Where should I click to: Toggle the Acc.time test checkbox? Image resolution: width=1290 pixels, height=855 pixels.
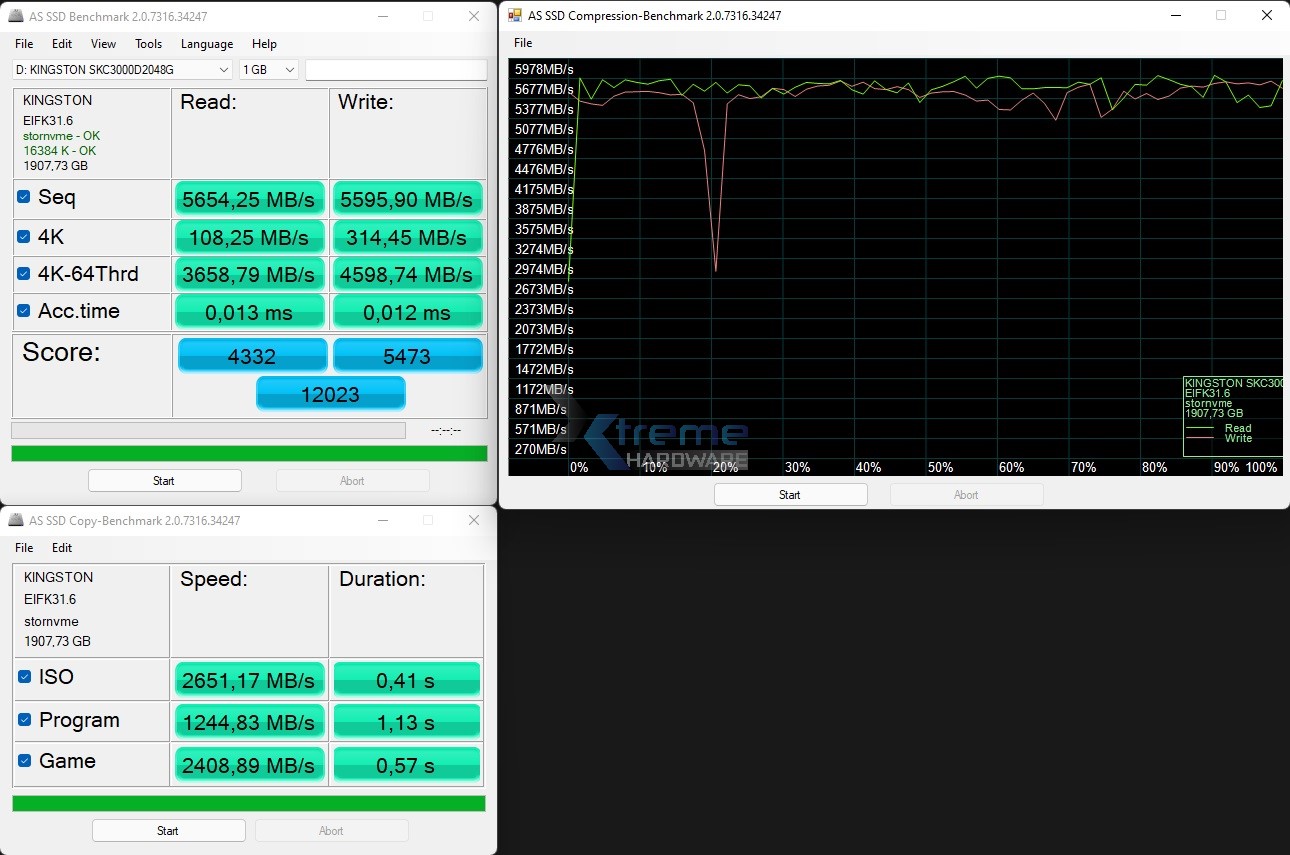[24, 311]
